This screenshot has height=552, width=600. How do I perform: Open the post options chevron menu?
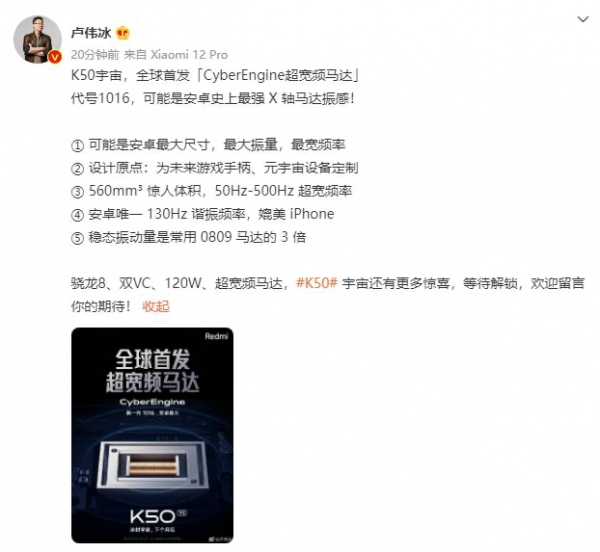(583, 19)
